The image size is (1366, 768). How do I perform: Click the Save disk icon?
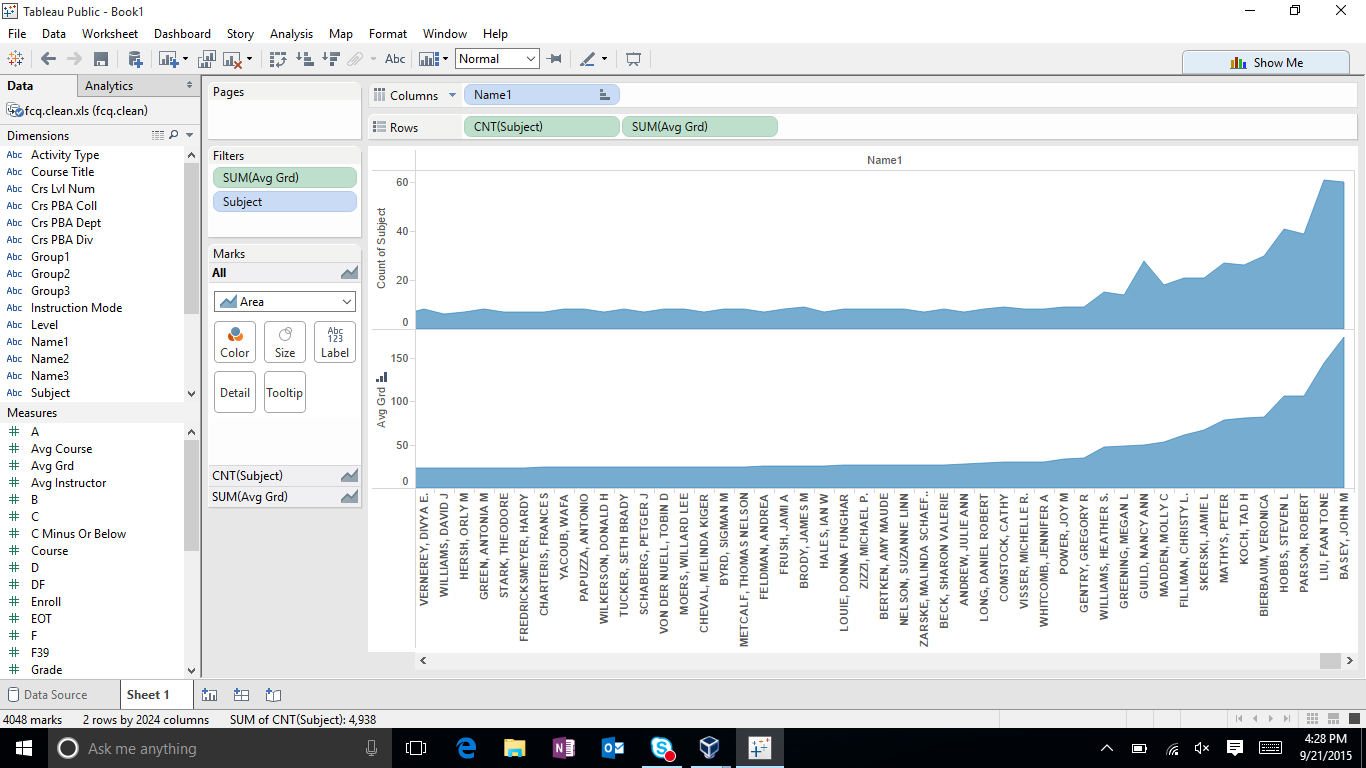tap(101, 59)
